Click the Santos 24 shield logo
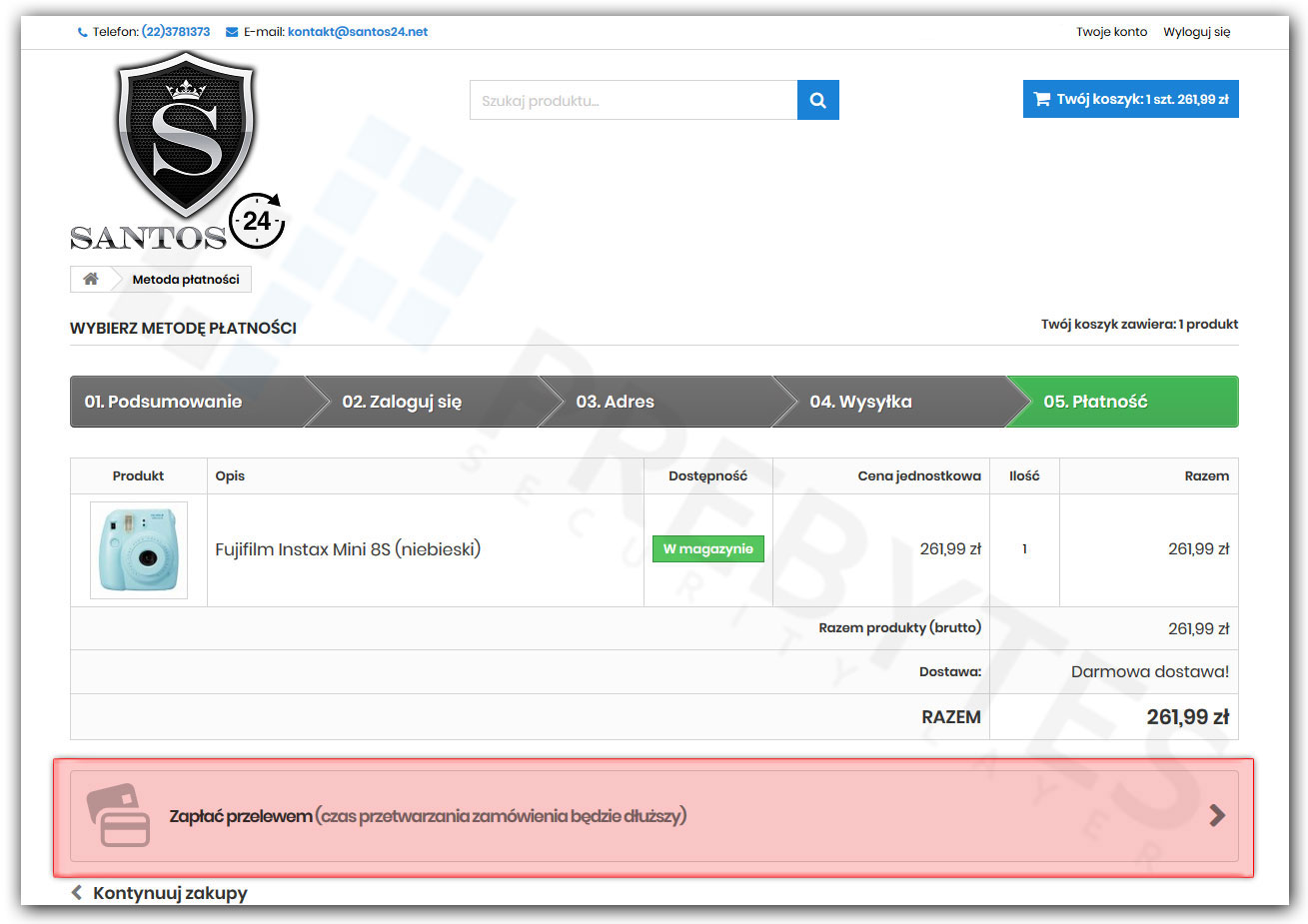The image size is (1308, 924). [x=178, y=152]
